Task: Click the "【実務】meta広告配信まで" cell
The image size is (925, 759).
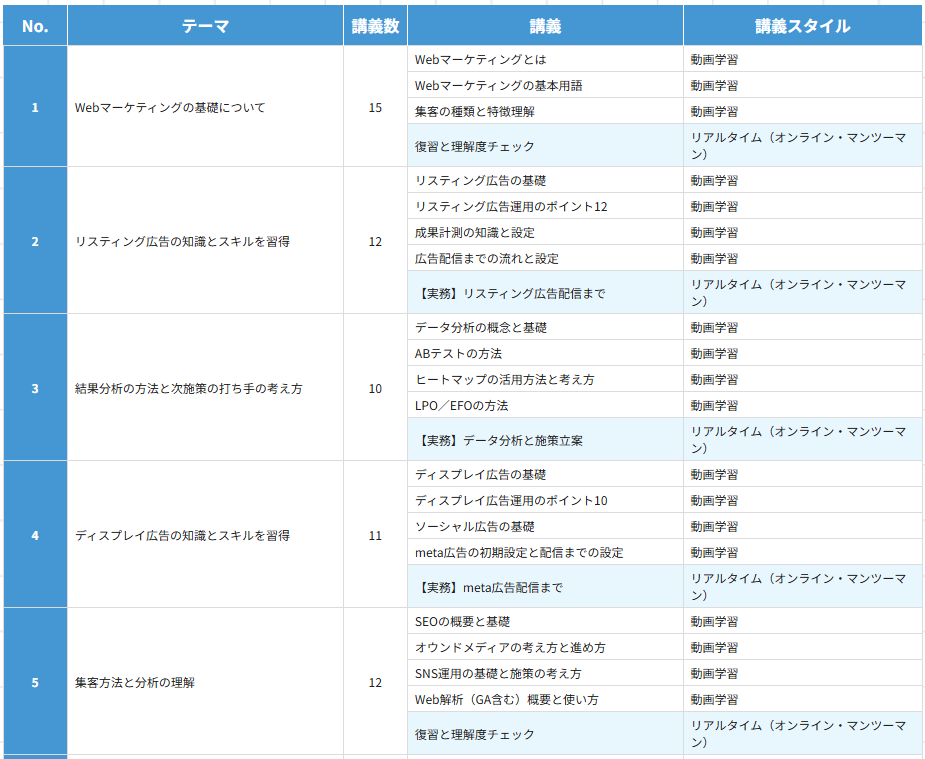Action: (x=545, y=587)
